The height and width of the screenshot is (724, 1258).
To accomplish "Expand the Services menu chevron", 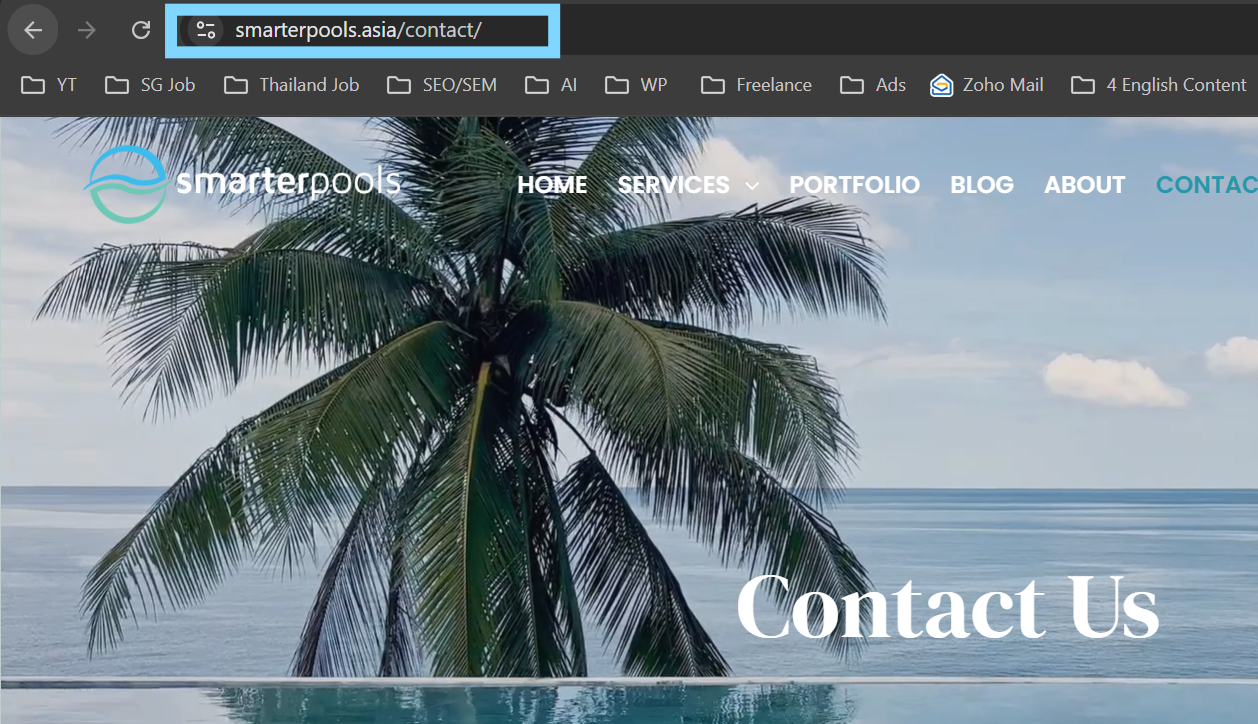I will click(752, 186).
